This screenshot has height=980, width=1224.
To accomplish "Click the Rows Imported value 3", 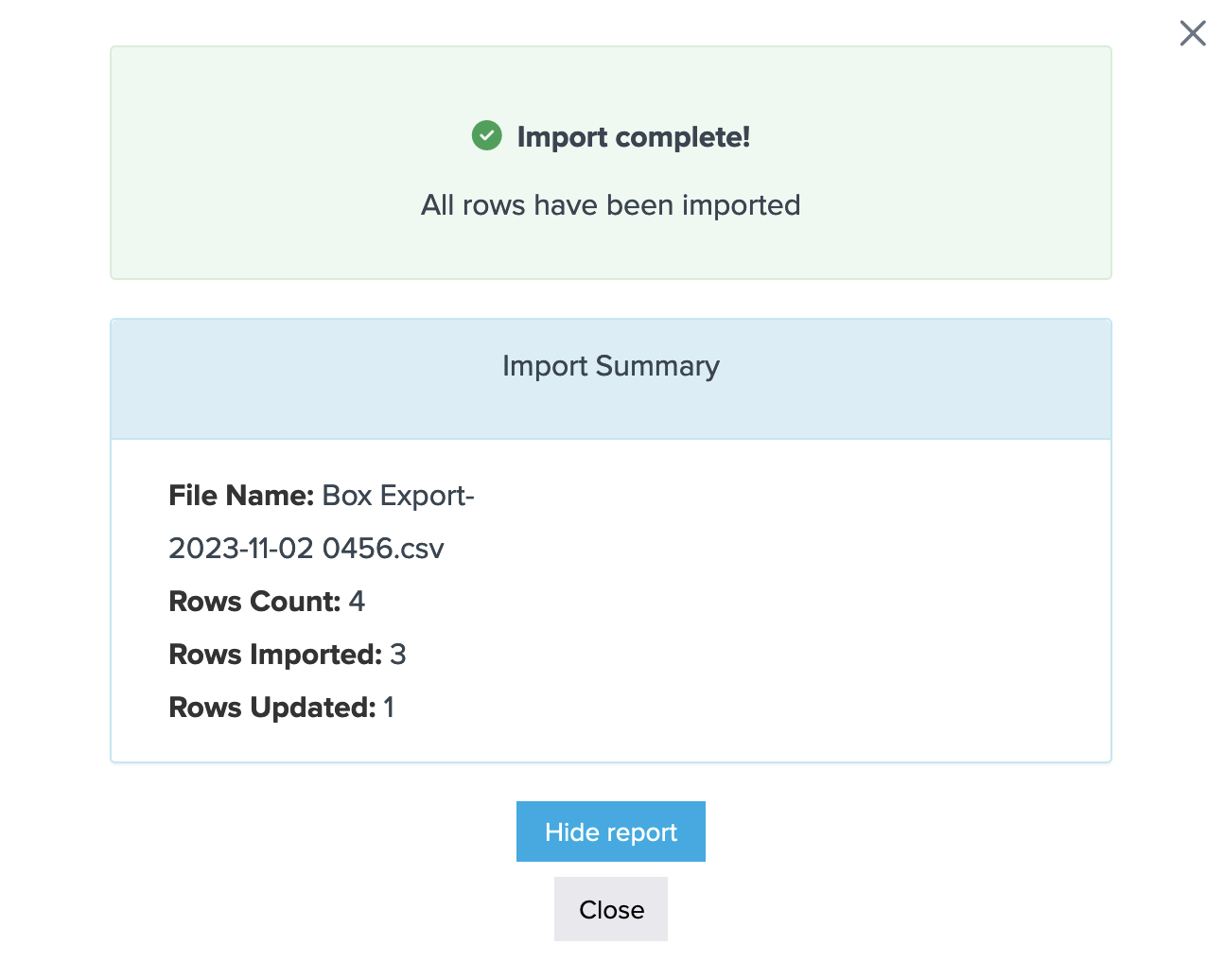I will click(398, 655).
